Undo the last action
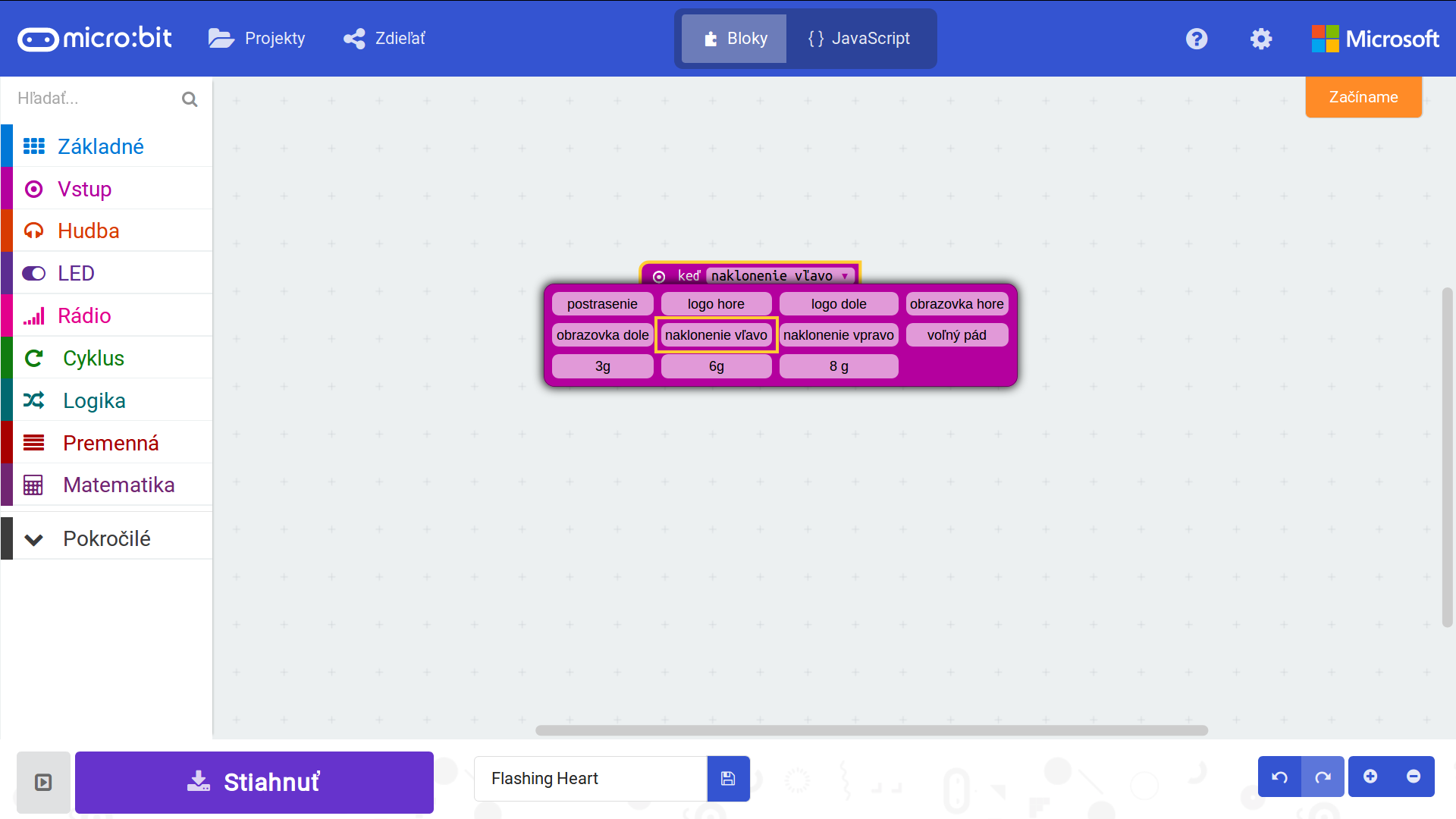This screenshot has width=1456, height=819. coord(1279,777)
